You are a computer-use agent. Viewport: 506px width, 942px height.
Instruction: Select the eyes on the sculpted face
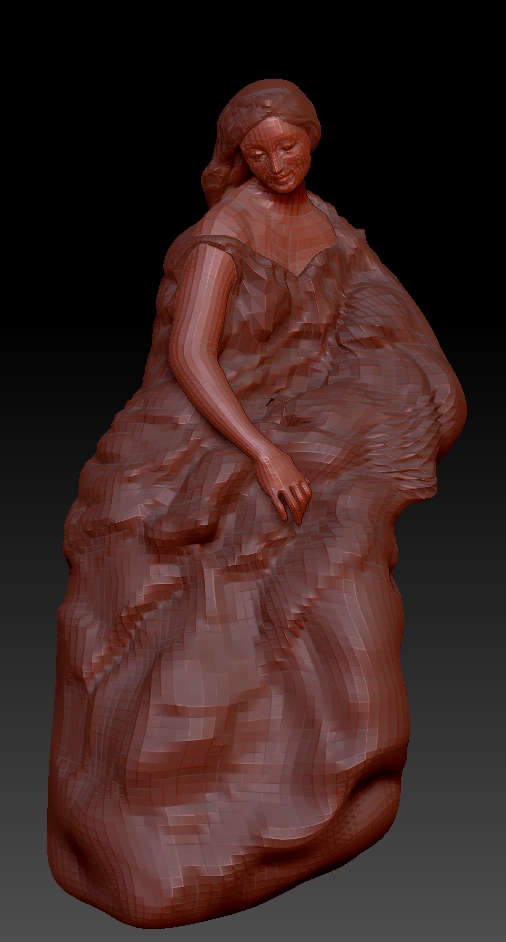pyautogui.click(x=272, y=150)
